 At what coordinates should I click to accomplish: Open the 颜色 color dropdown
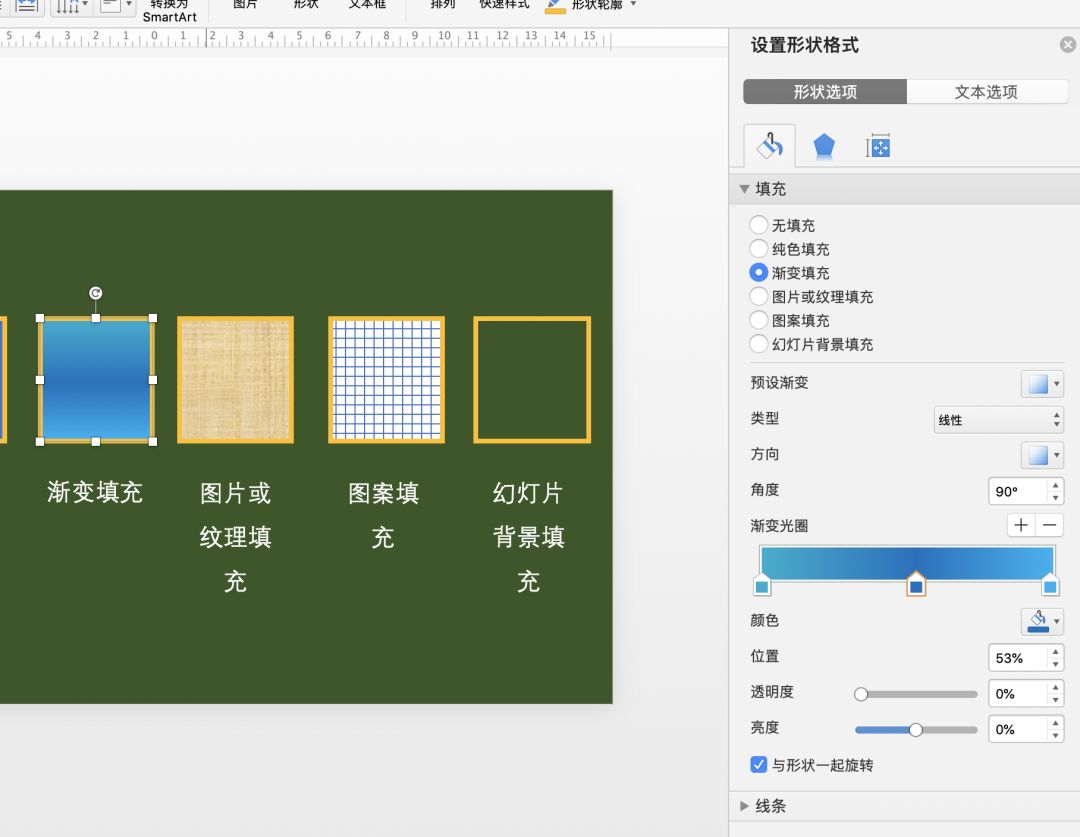pos(1042,621)
